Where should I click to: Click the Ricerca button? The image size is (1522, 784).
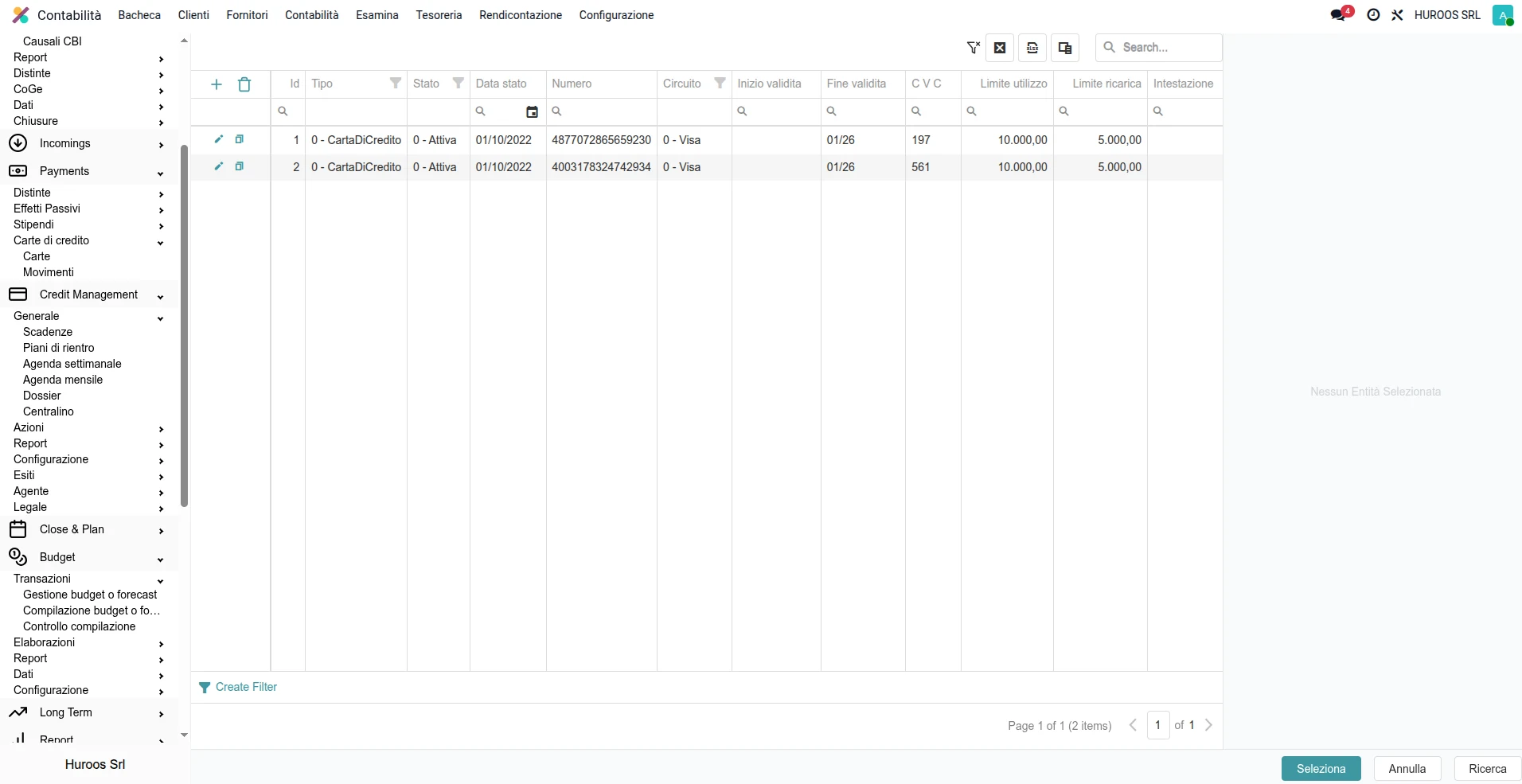1487,769
